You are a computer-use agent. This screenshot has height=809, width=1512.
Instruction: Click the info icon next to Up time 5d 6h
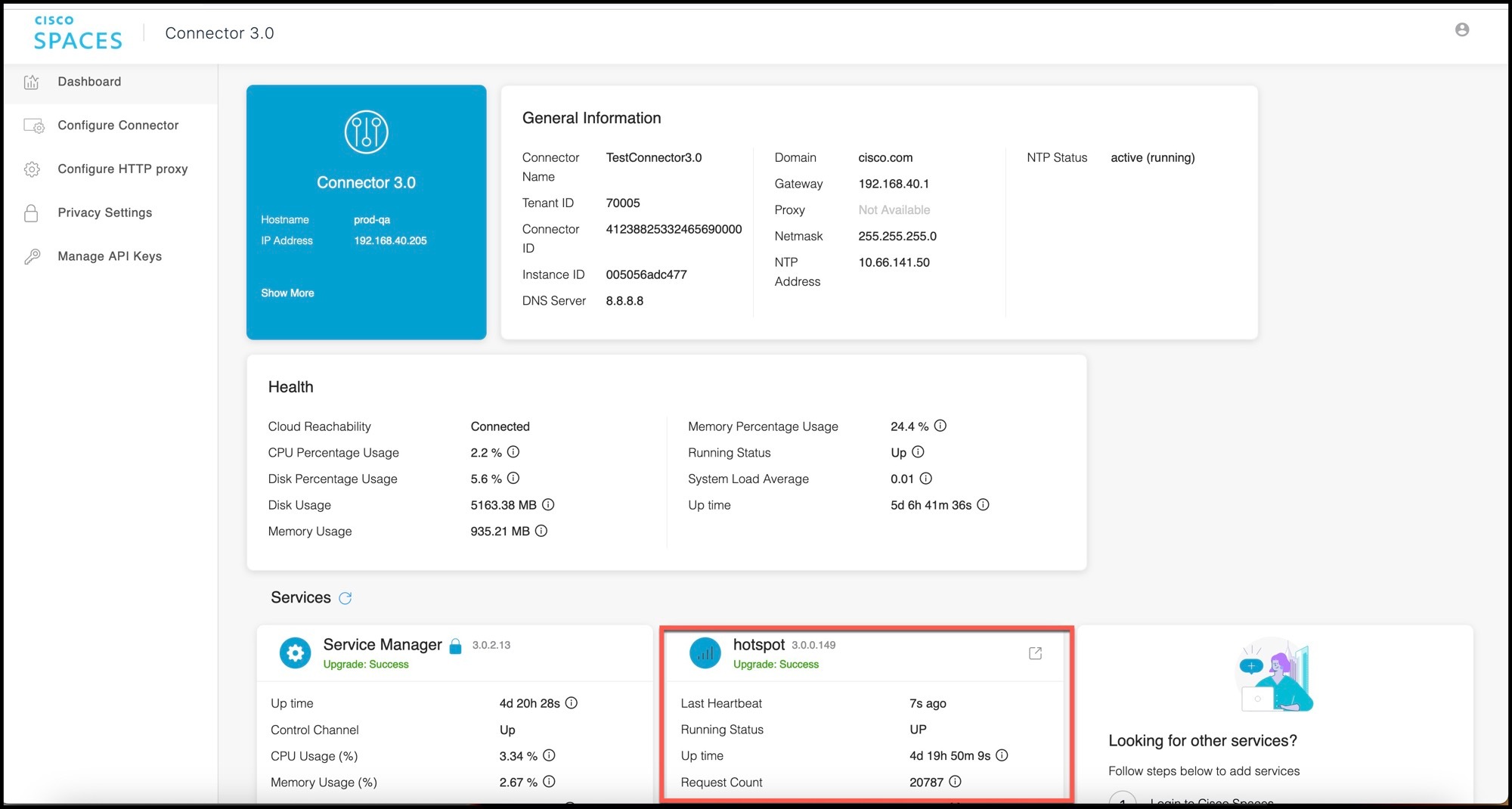pos(982,504)
